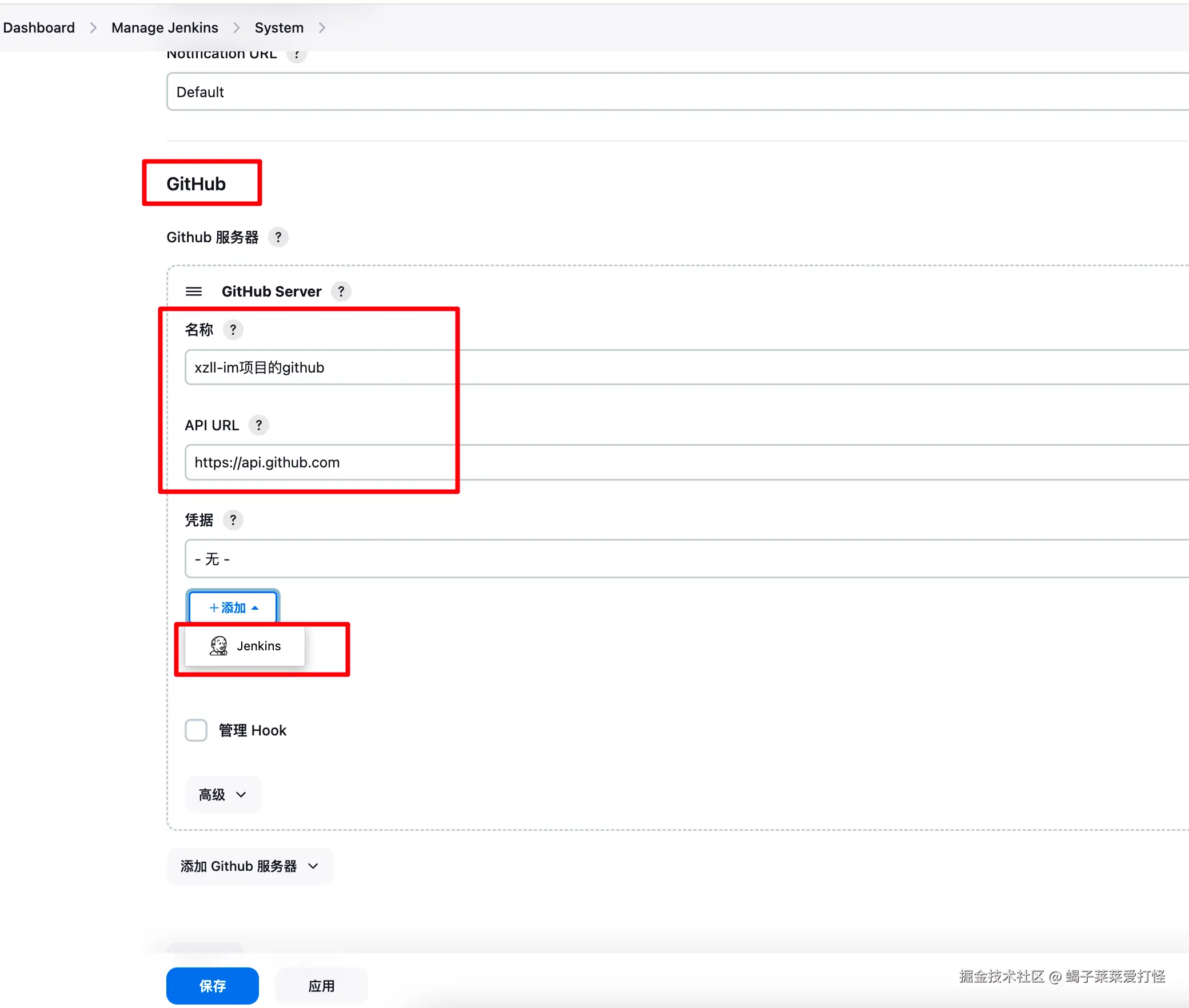Viewport: 1189px width, 1008px height.
Task: Select Jenkins from the add menu
Action: (x=258, y=646)
